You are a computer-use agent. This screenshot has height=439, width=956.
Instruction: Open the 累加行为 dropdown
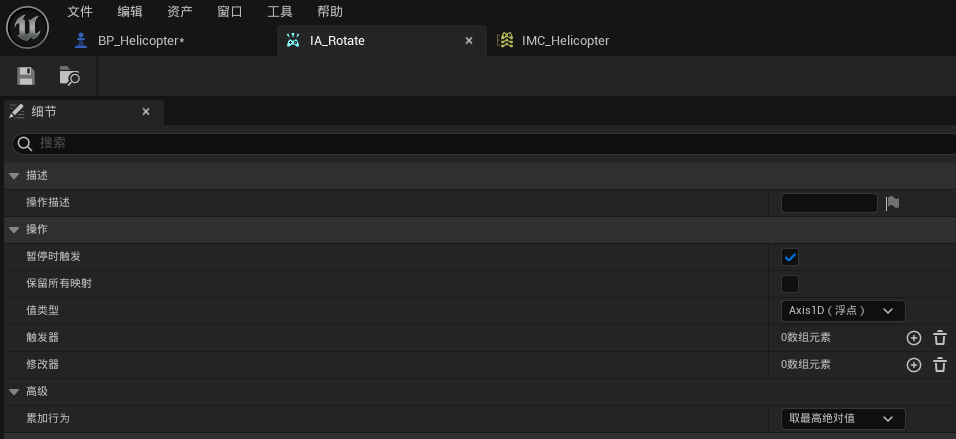843,418
